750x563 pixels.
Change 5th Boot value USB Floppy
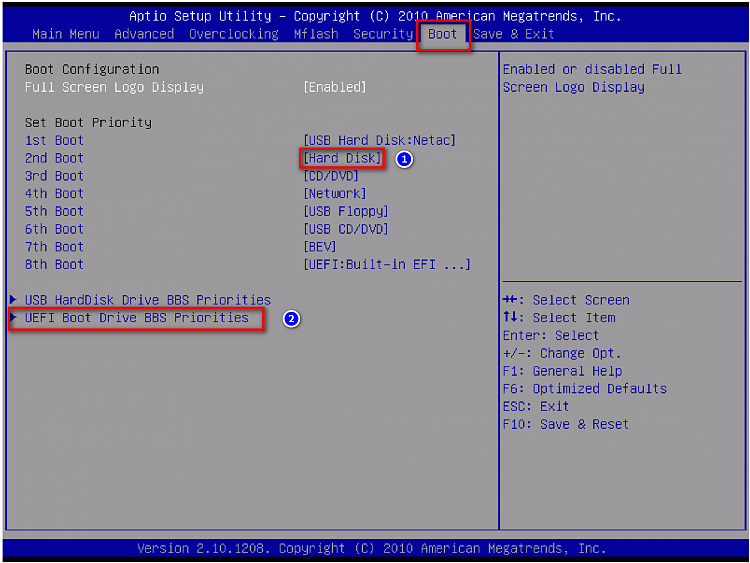346,211
